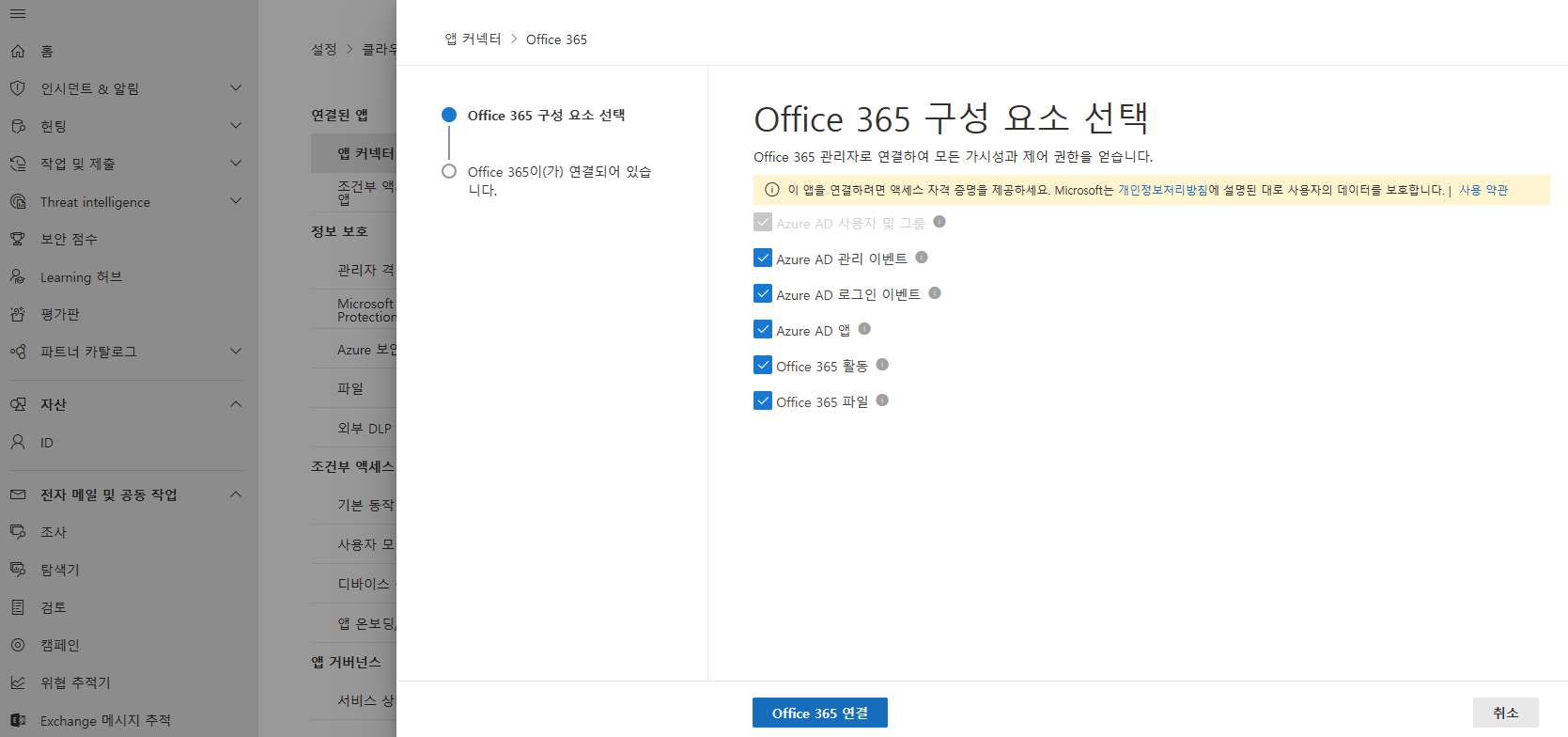This screenshot has width=1568, height=737.
Task: Collapse the 자산 section chevron
Action: click(236, 404)
